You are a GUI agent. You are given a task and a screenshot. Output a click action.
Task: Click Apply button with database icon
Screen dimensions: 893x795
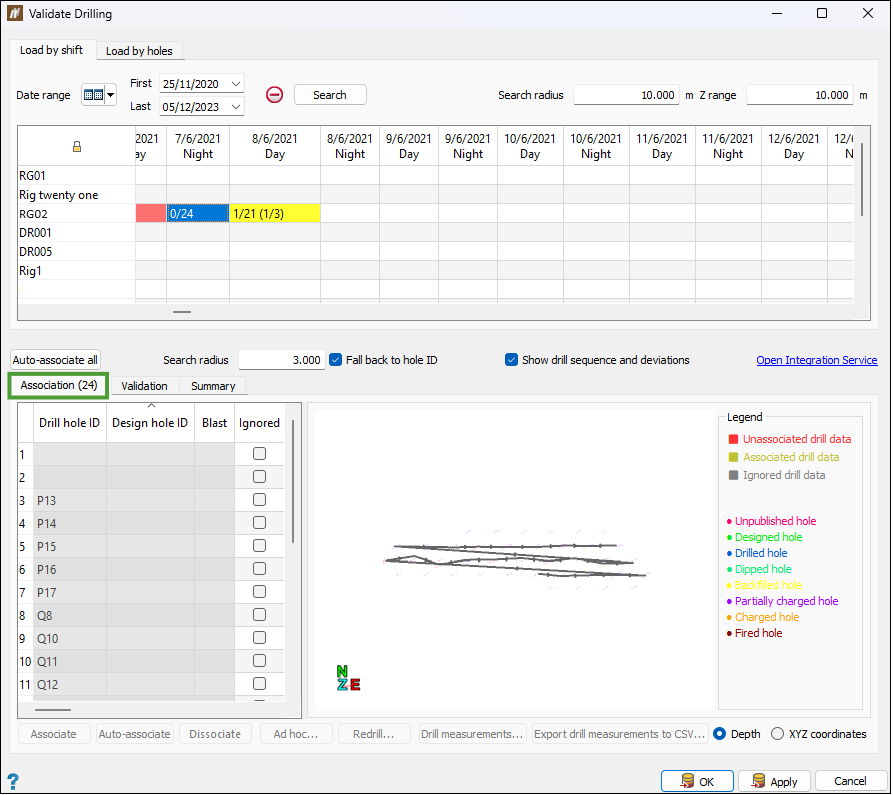774,781
